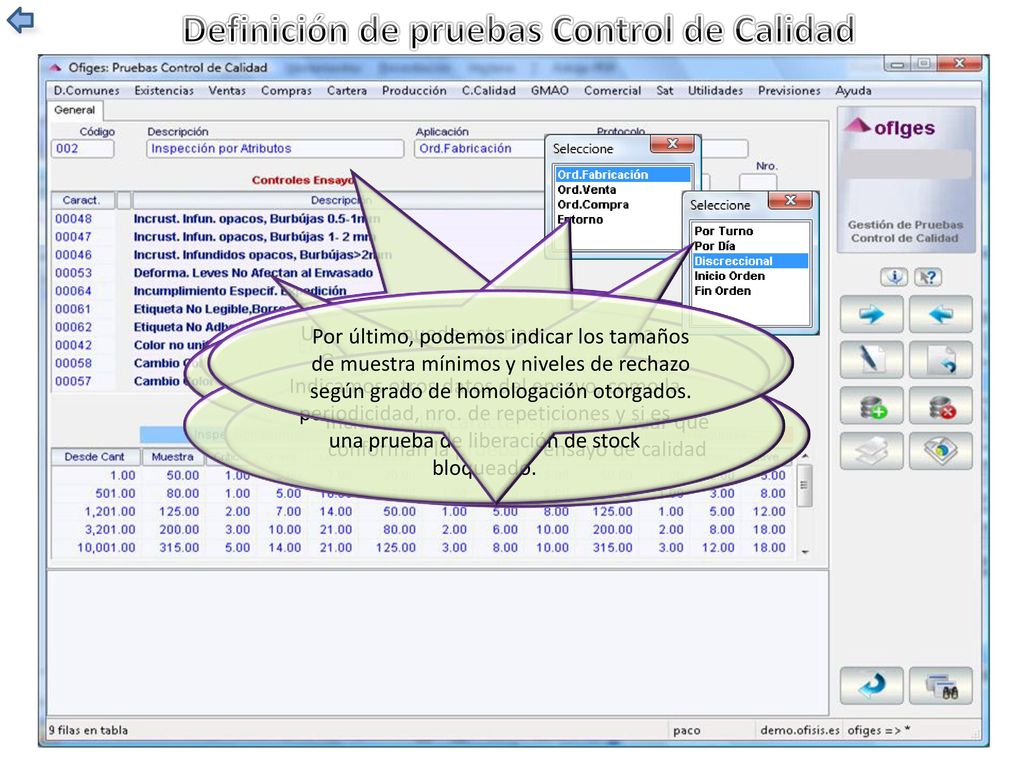Click demo.ofisis.es in the status bar
This screenshot has height=768, width=1024.
[x=799, y=731]
